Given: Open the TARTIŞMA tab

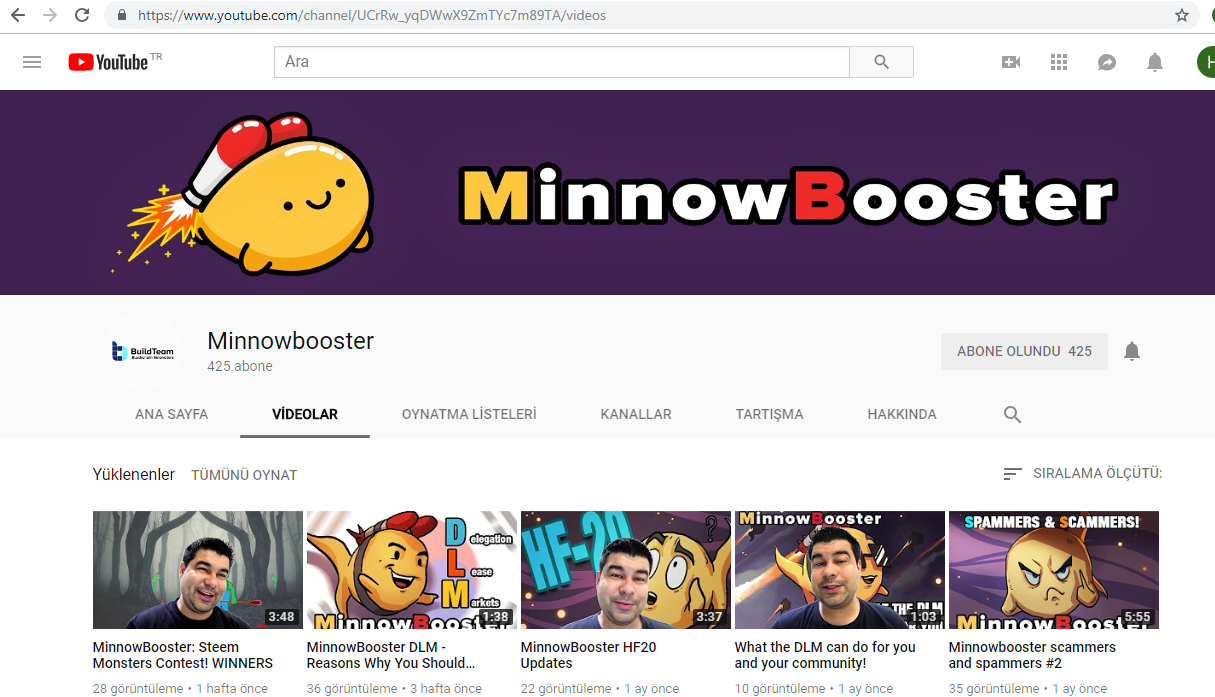Looking at the screenshot, I should click(x=770, y=414).
